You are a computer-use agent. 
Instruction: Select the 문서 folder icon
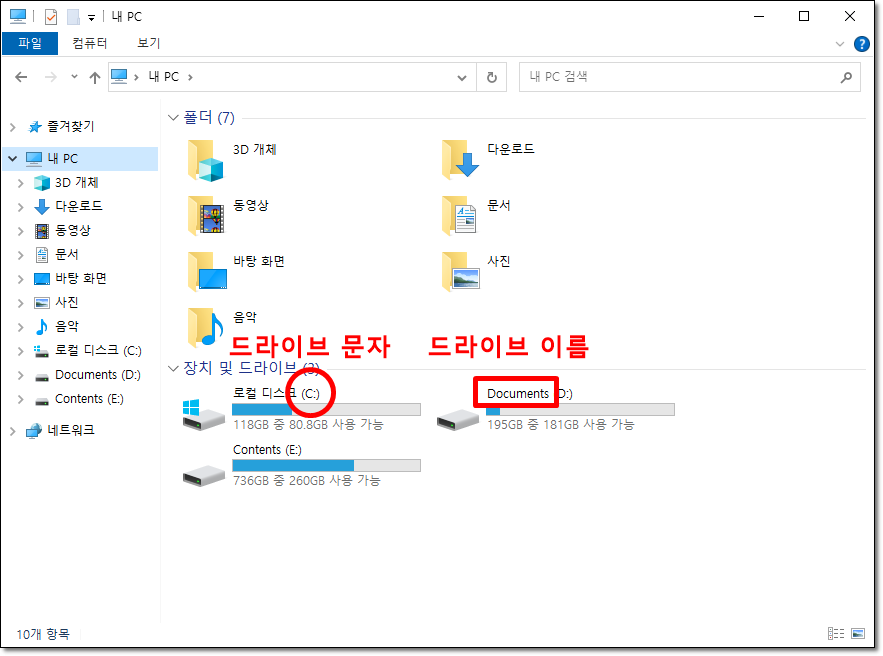tap(460, 216)
